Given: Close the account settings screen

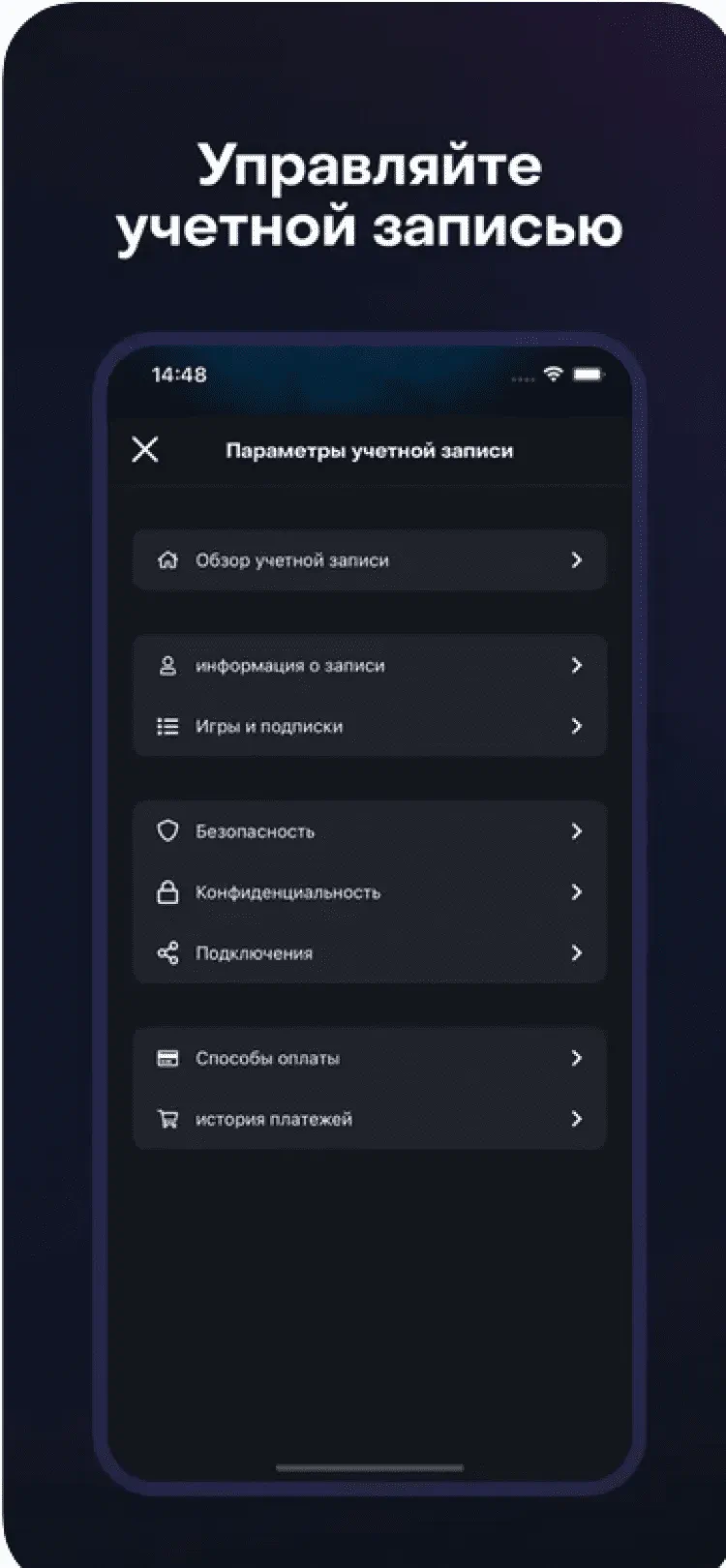Looking at the screenshot, I should [x=145, y=449].
